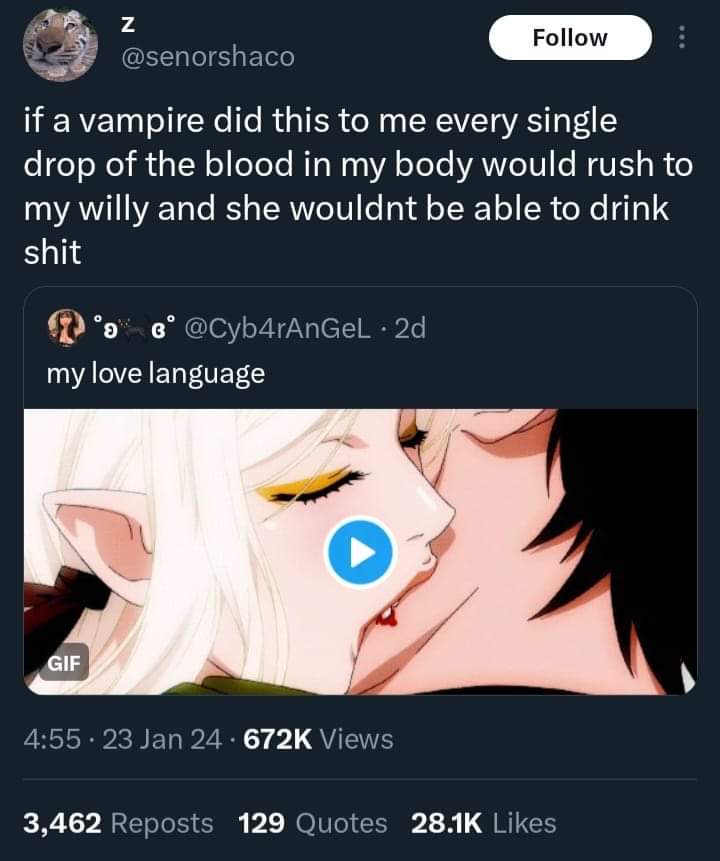Play the GIF with the blue play button

[361, 549]
